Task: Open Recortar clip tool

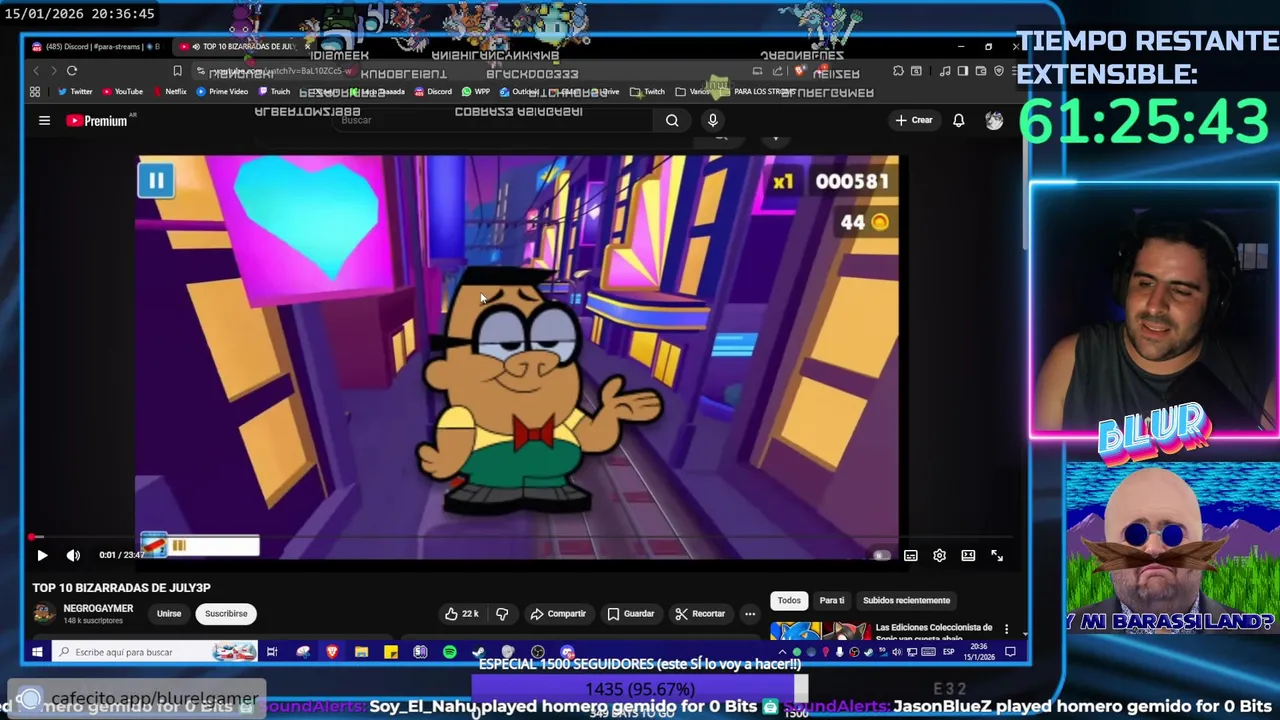Action: pyautogui.click(x=700, y=614)
